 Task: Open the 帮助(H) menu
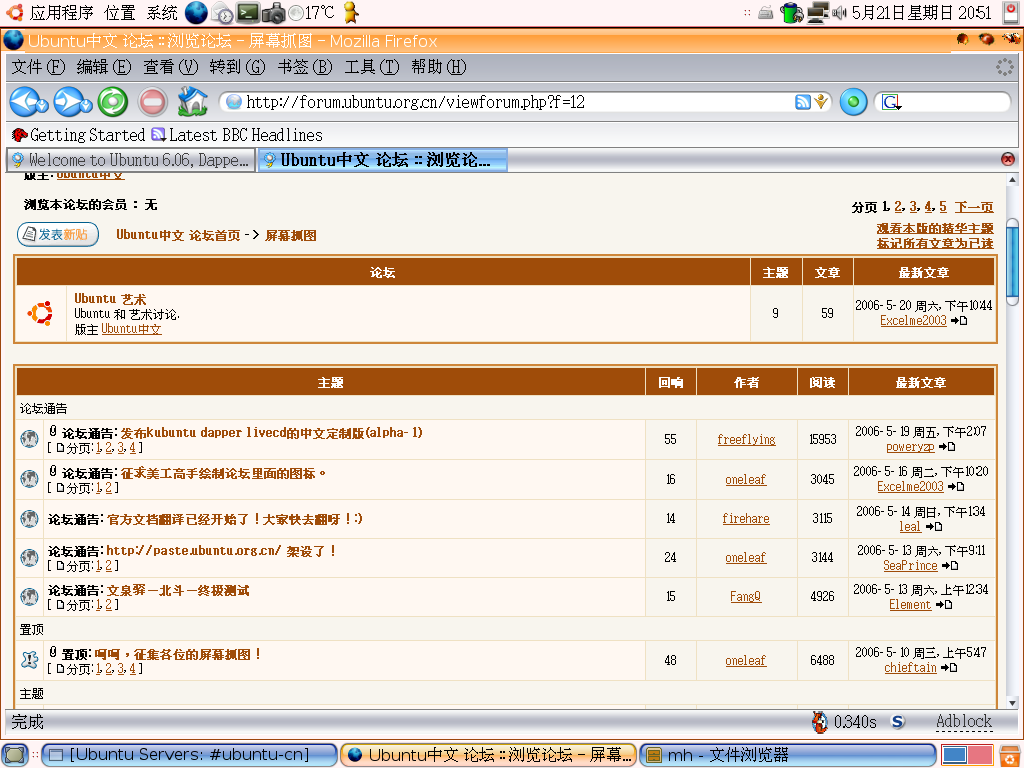tap(438, 67)
